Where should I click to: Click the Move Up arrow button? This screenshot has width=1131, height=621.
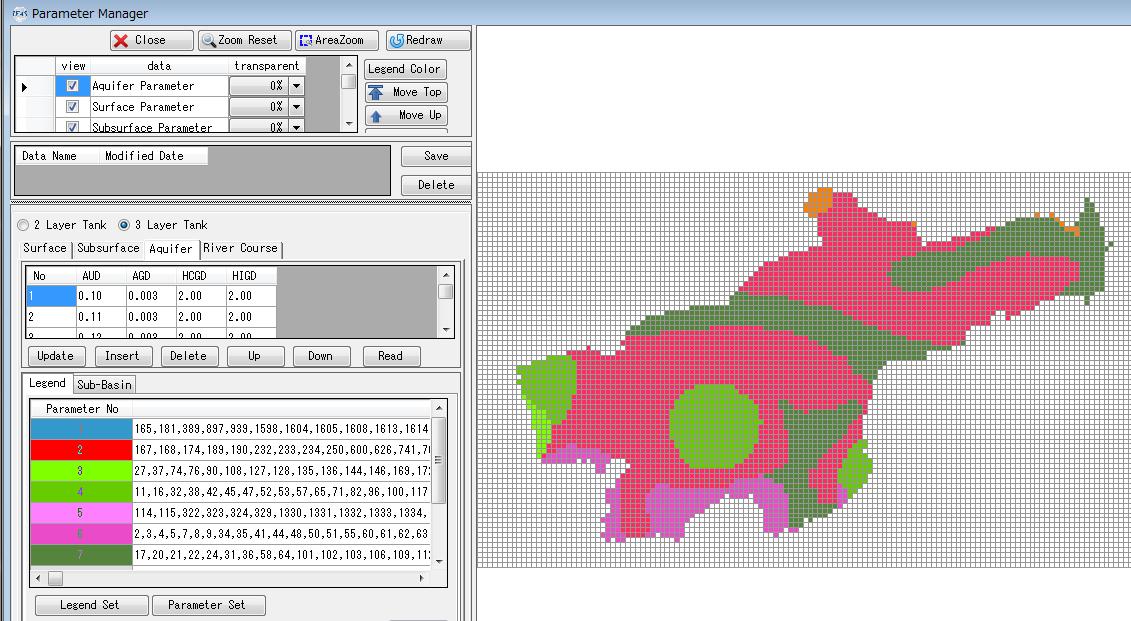coord(405,115)
